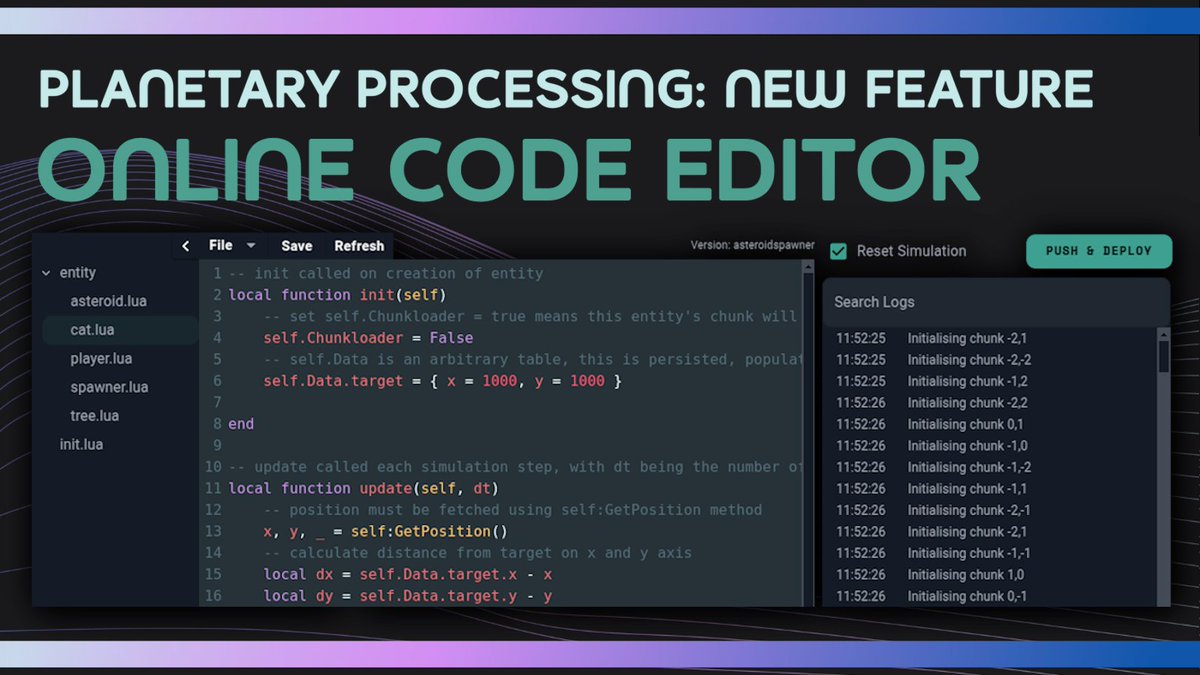
Task: Open asteroid.lua in the file tree
Action: 108,301
